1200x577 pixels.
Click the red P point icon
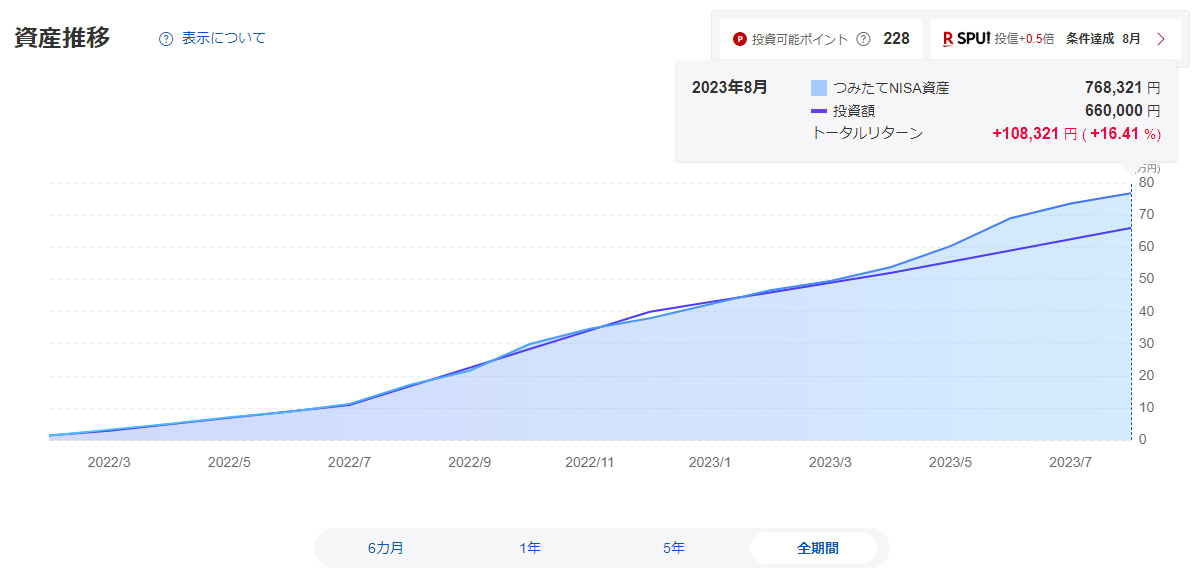point(740,39)
